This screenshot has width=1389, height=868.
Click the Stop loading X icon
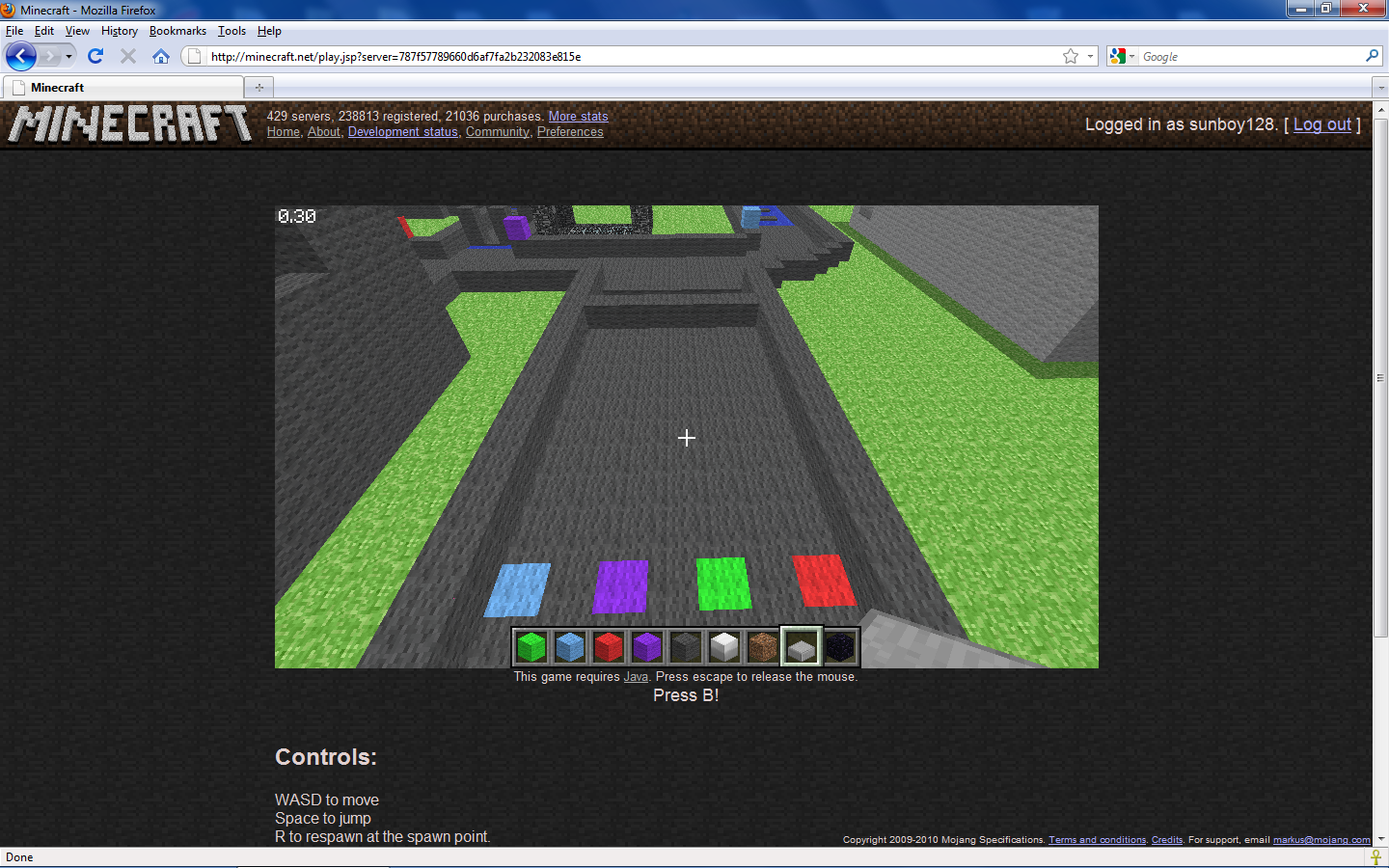tap(128, 56)
